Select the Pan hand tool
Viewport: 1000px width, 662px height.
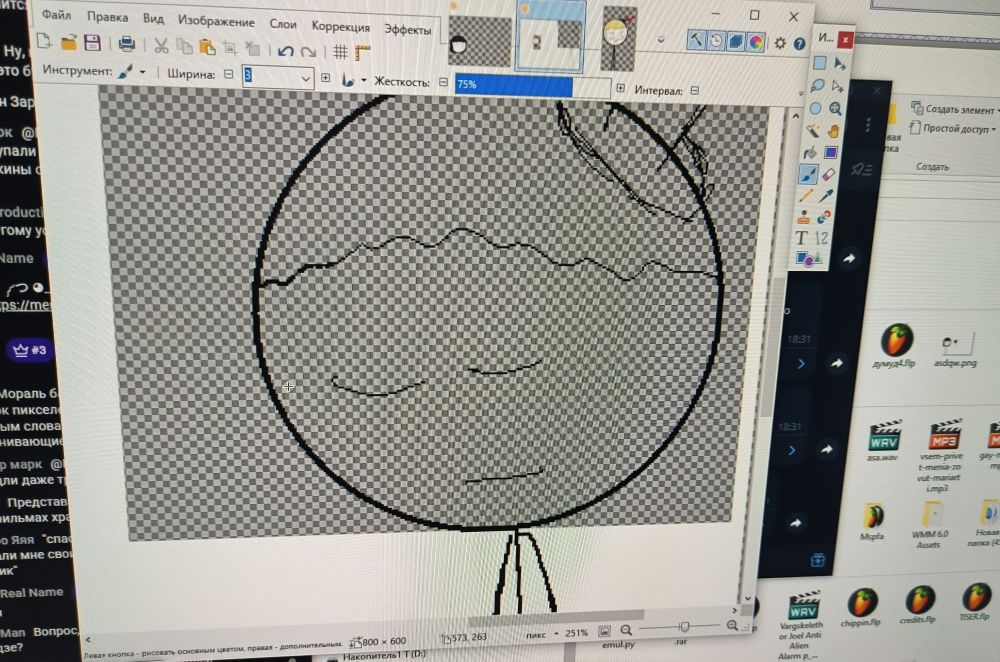tap(833, 131)
